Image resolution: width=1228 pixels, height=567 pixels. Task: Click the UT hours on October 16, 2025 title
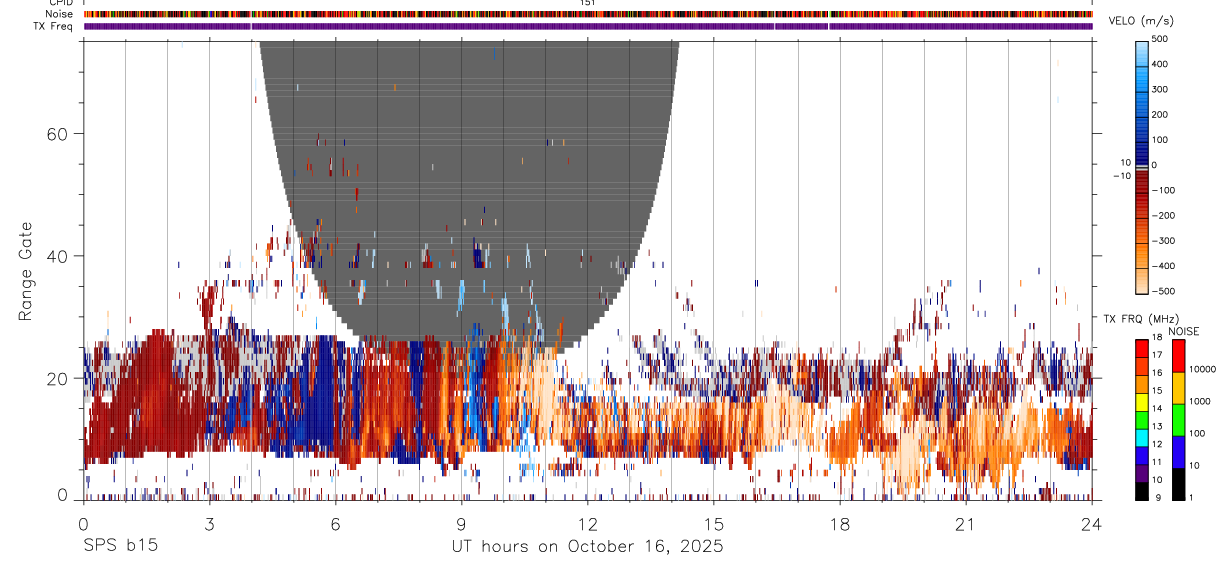click(587, 546)
